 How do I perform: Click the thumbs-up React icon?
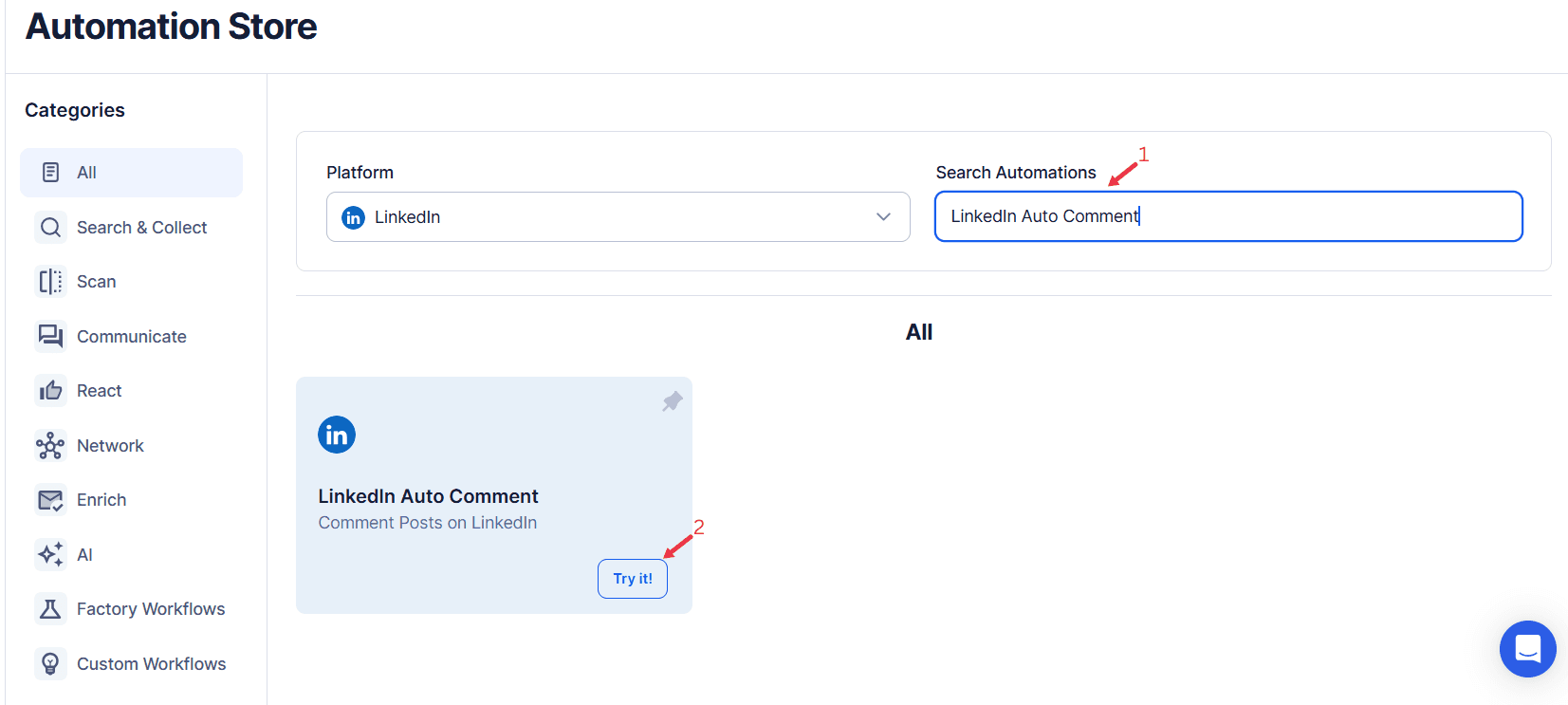point(50,390)
